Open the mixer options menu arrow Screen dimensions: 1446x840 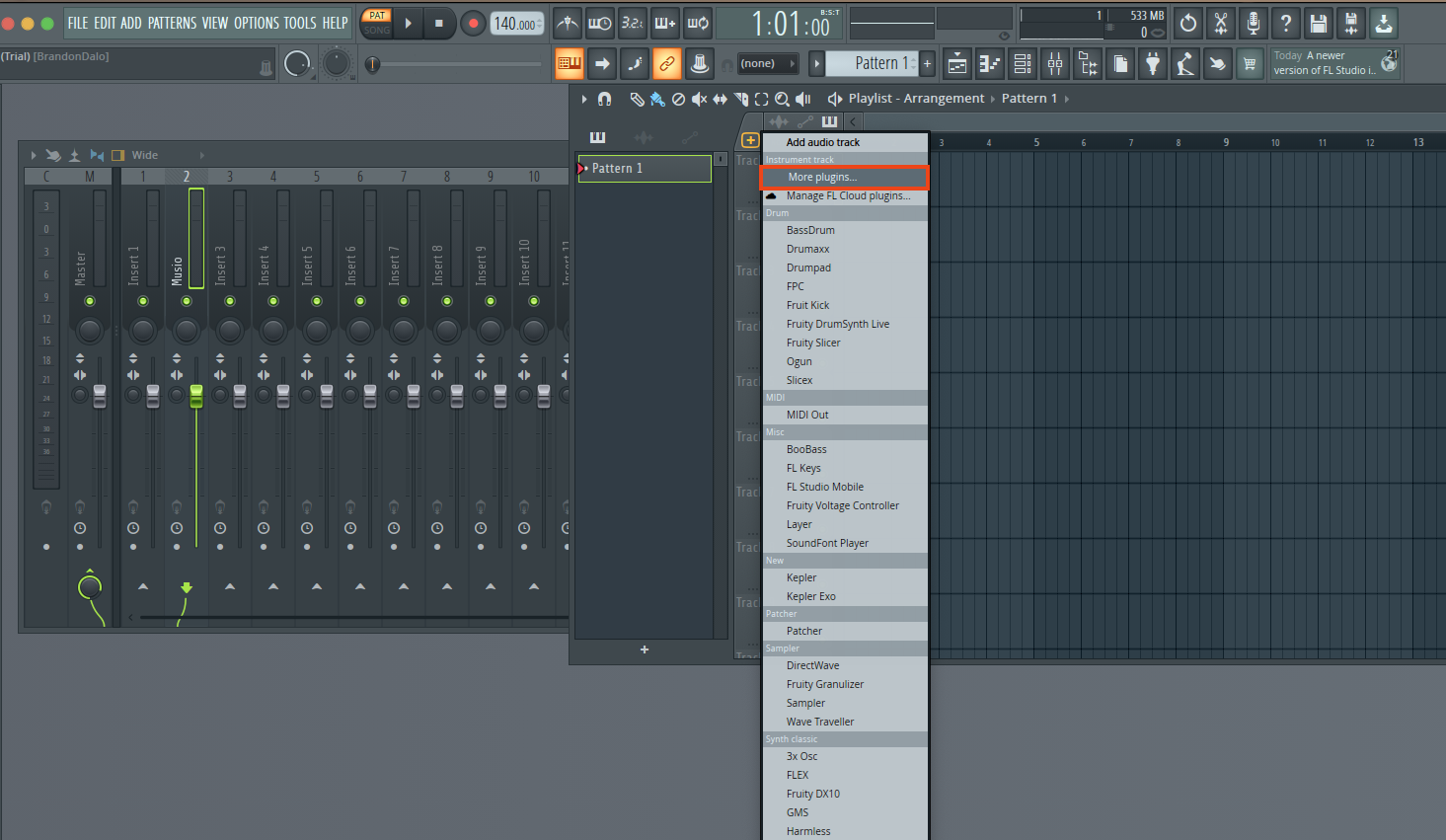(x=34, y=155)
